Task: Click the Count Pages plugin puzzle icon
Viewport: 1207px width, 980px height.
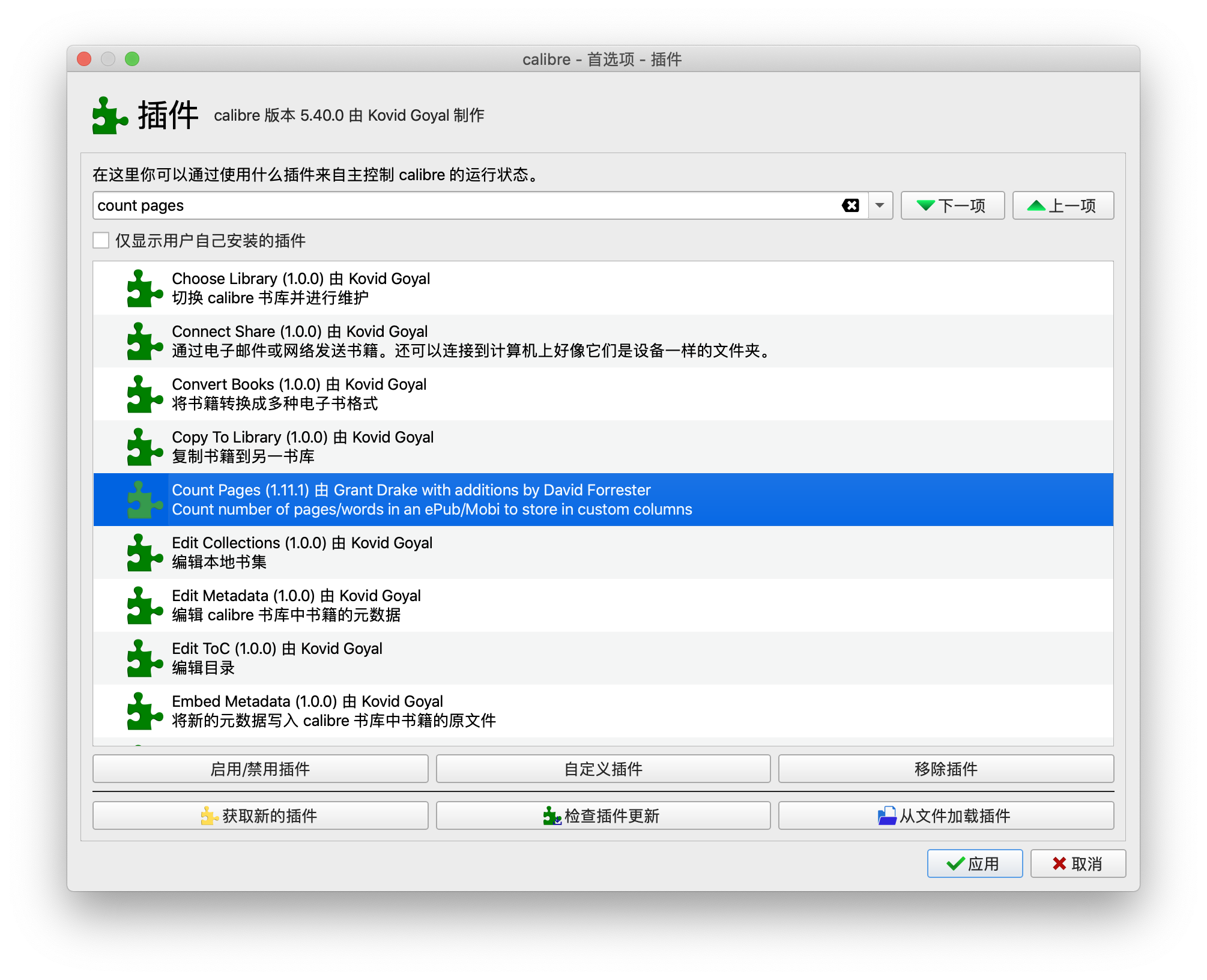Action: click(x=144, y=500)
